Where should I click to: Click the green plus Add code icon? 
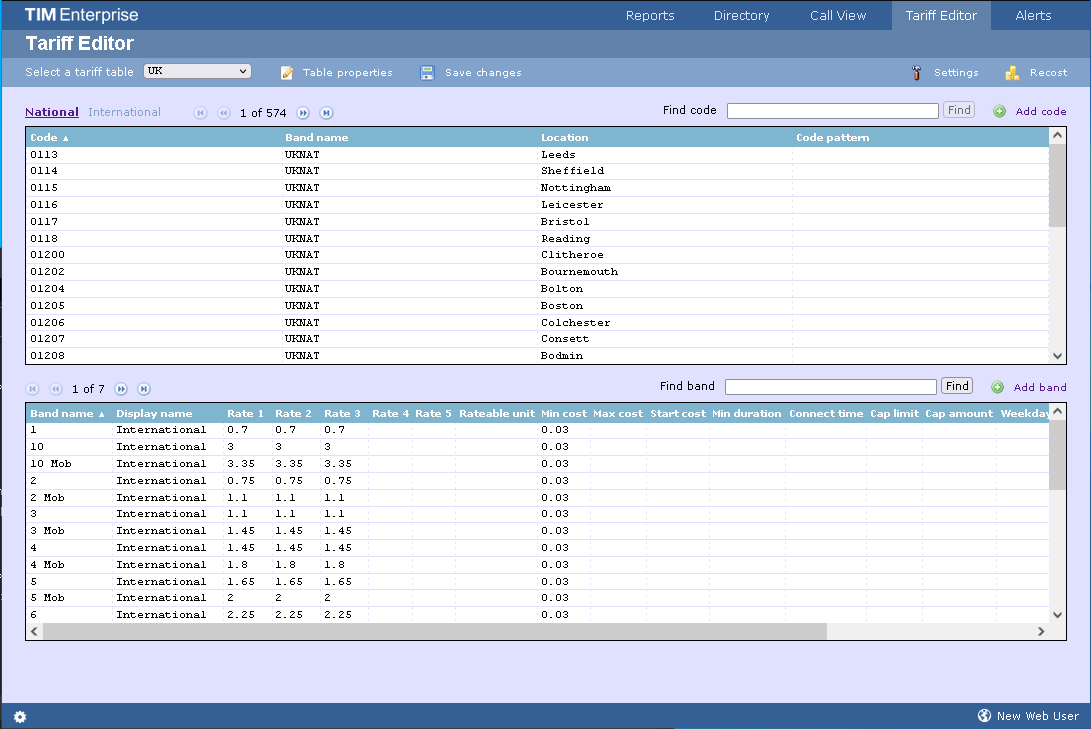pyautogui.click(x=998, y=110)
